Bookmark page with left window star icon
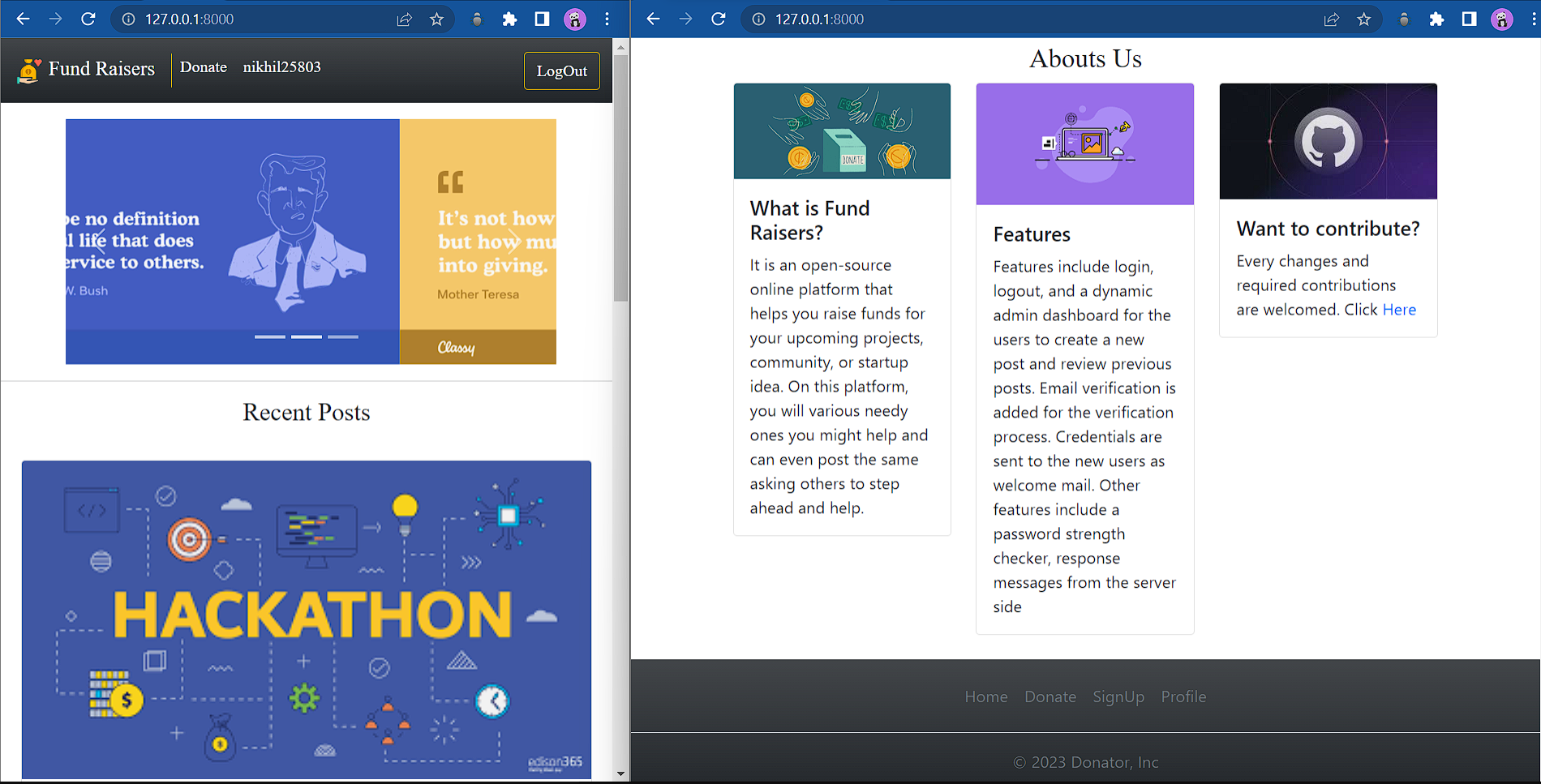Screen dimensions: 1541x784 click(x=436, y=19)
